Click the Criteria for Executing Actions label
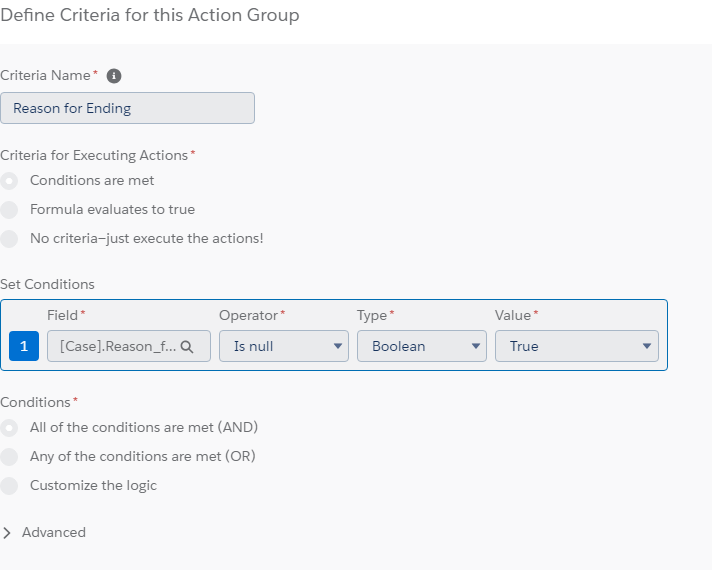The image size is (712, 570). (x=94, y=155)
